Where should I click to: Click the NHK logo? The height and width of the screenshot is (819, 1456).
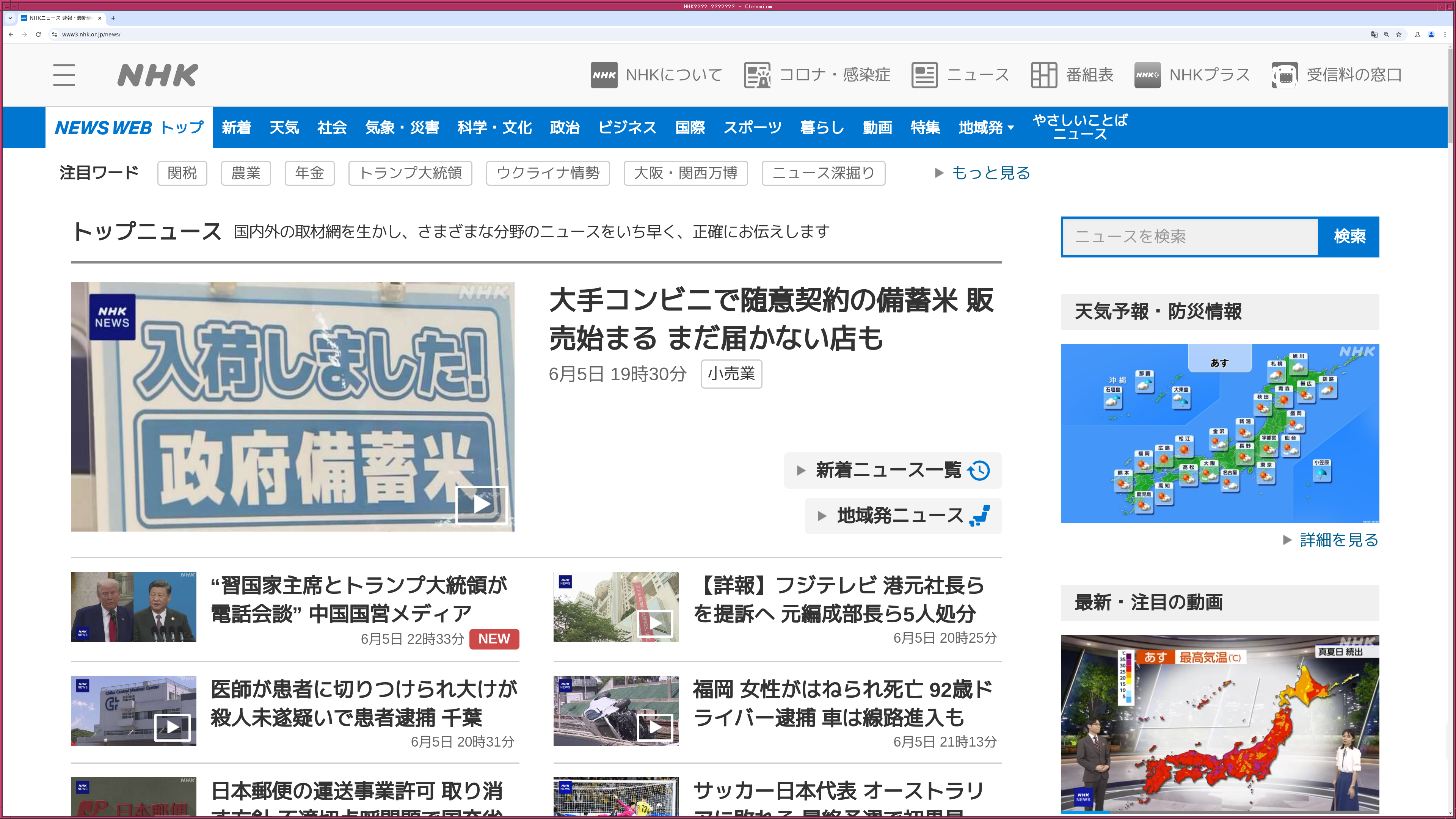tap(158, 75)
